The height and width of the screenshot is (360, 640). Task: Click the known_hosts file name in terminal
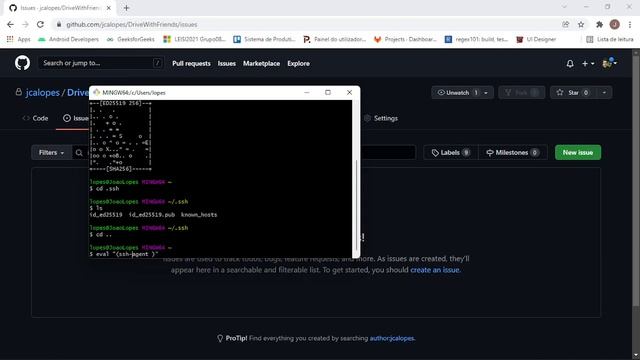pos(199,215)
